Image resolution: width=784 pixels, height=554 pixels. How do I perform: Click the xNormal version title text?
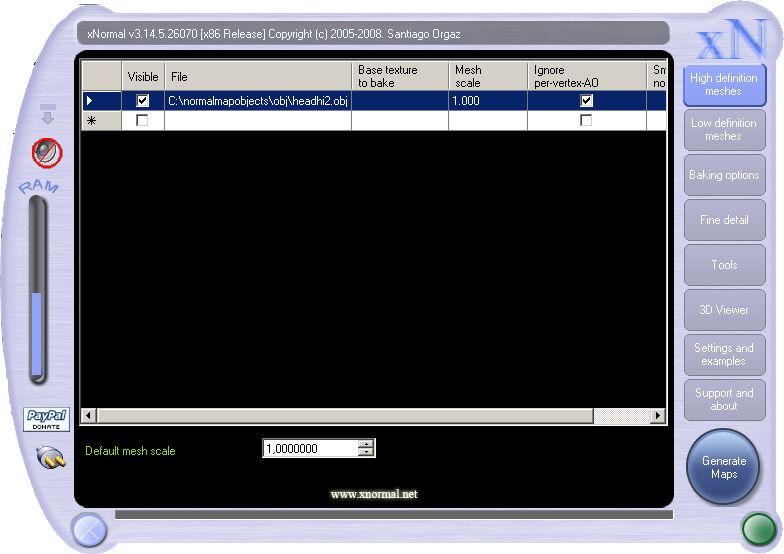pyautogui.click(x=274, y=34)
